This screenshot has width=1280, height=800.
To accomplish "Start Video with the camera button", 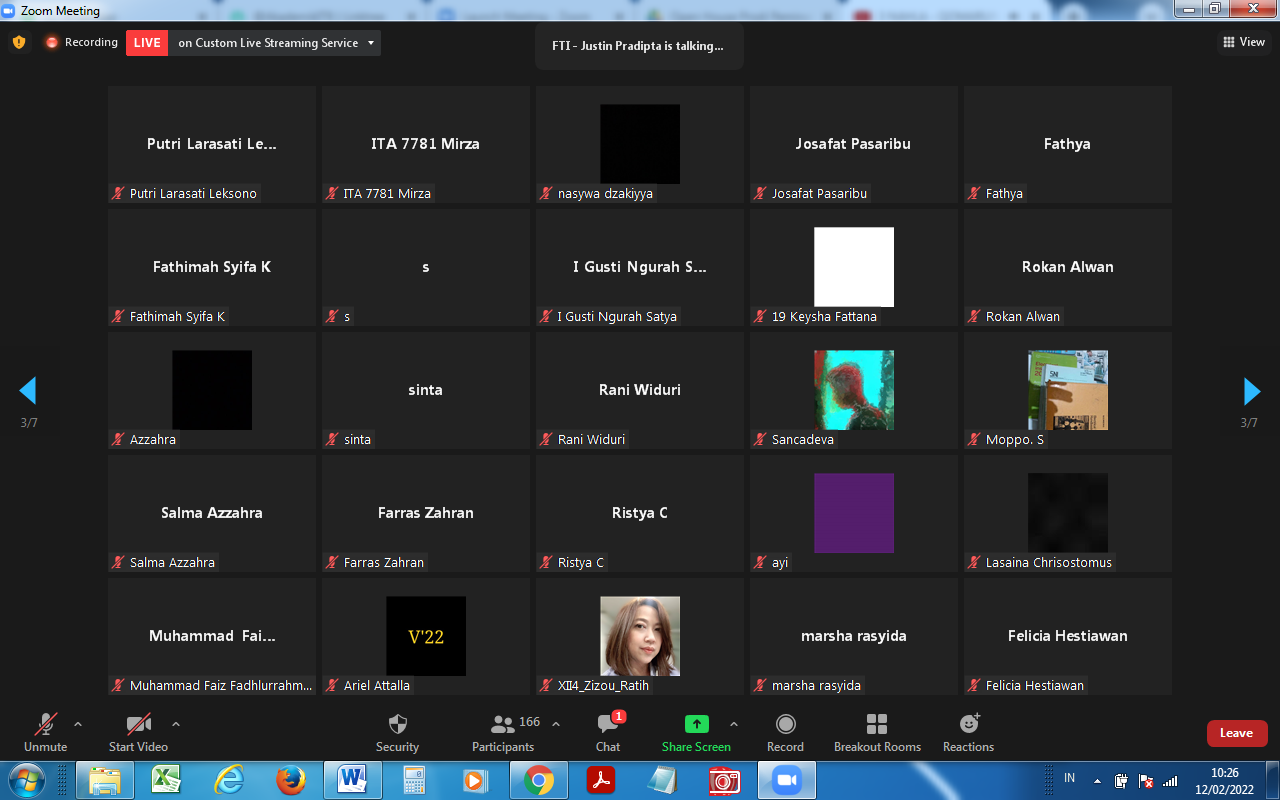I will 138,725.
